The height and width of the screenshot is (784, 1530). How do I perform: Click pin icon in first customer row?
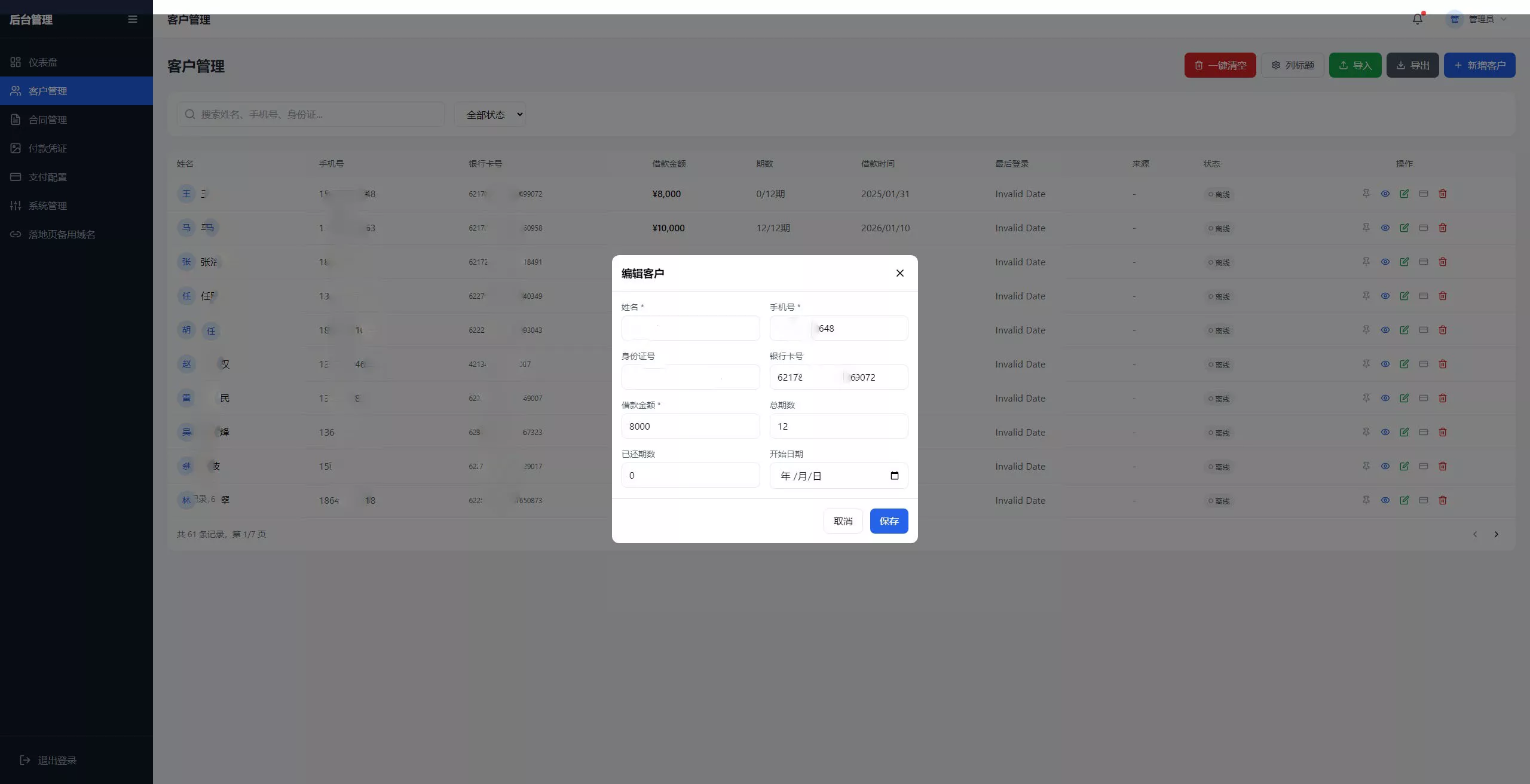1366,194
